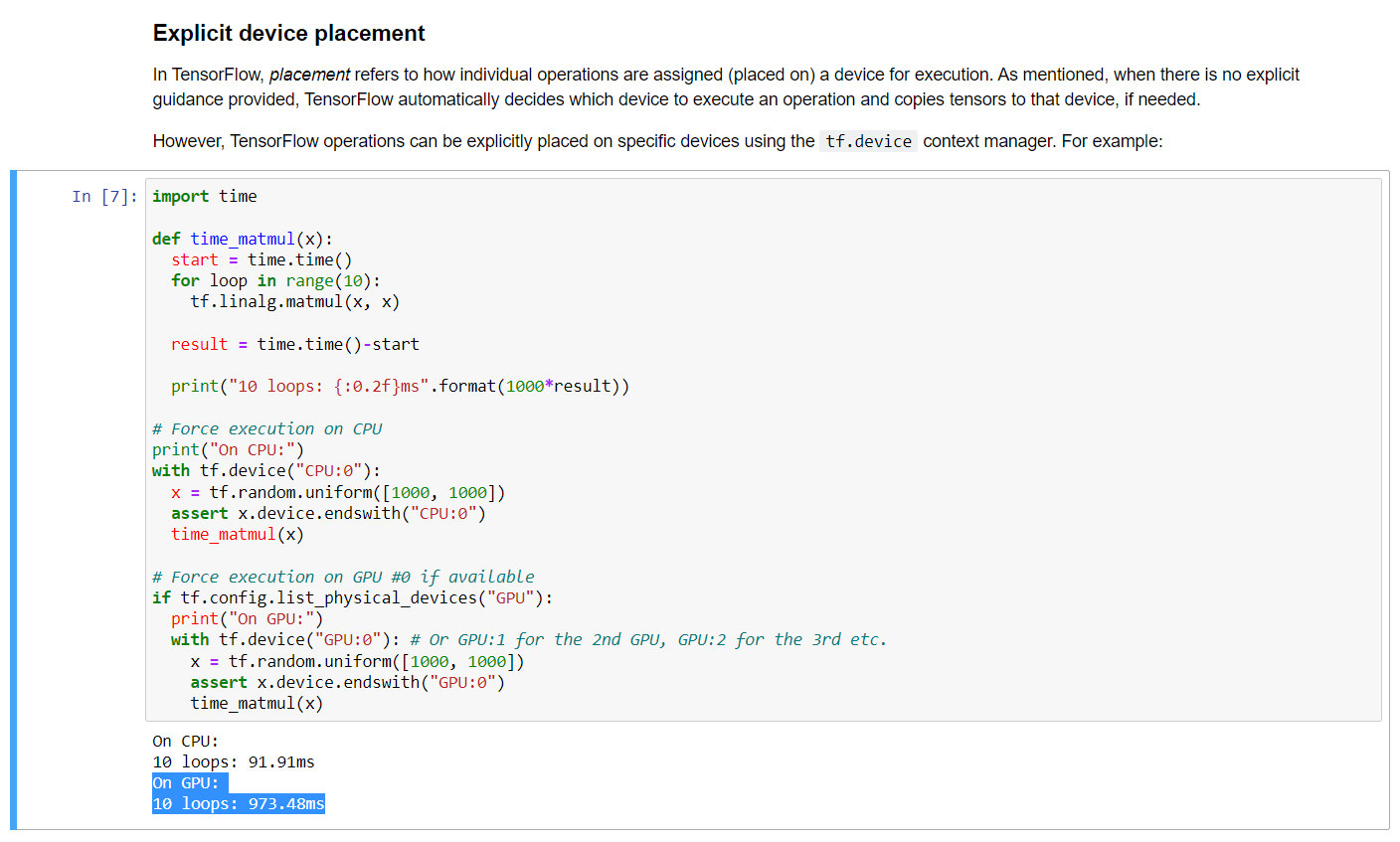
Task: Click the In [7] cell prompt
Action: click(105, 197)
